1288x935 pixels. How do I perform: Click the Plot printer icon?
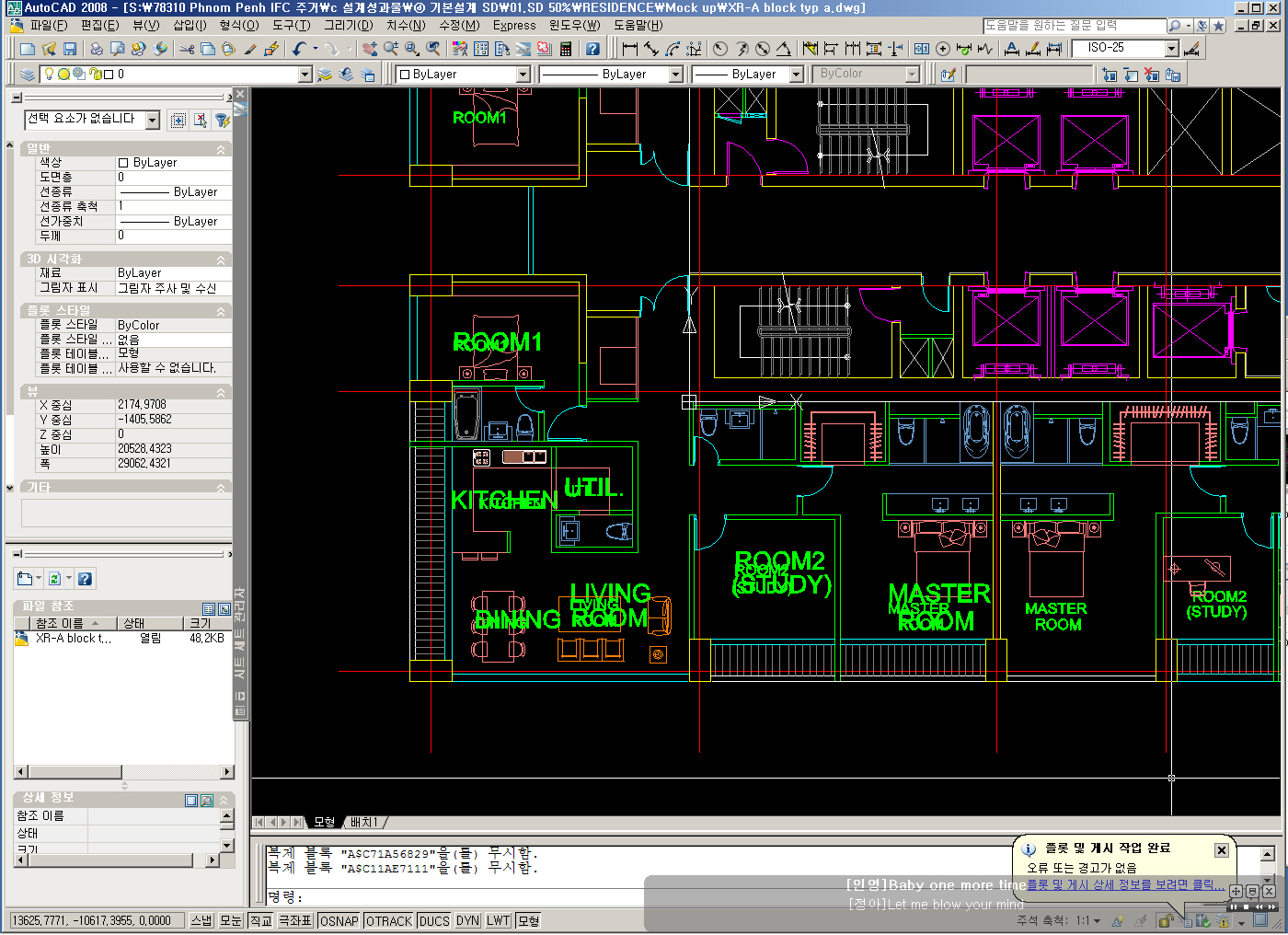point(97,49)
